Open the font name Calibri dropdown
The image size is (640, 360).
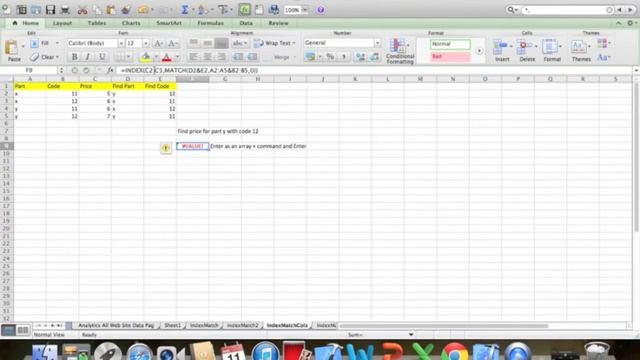(121, 43)
